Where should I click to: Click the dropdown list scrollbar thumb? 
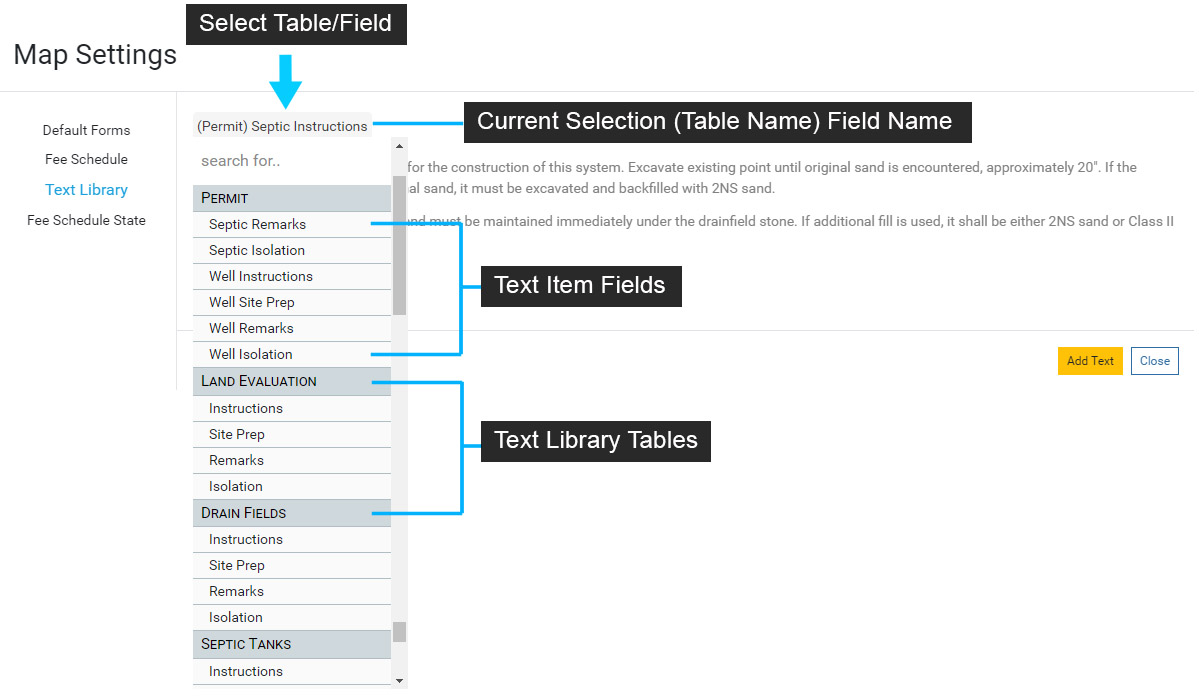[x=399, y=245]
